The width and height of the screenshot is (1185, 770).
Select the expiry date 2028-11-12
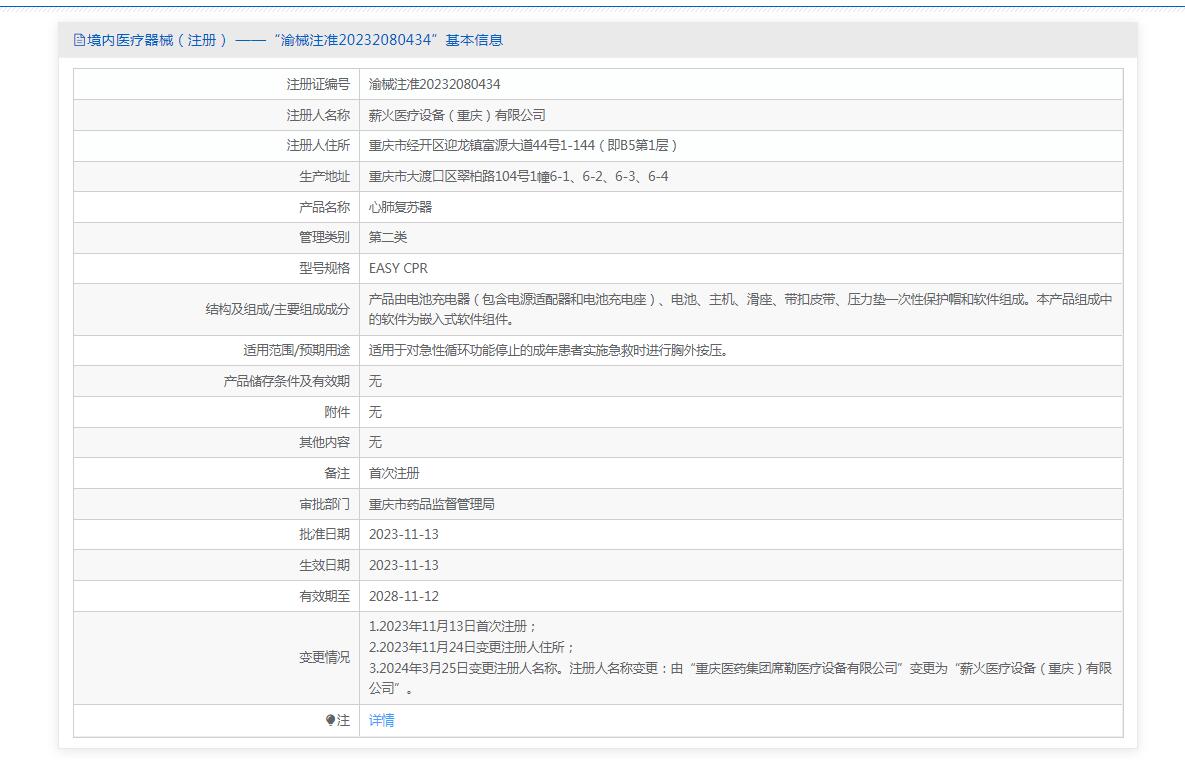coord(403,596)
